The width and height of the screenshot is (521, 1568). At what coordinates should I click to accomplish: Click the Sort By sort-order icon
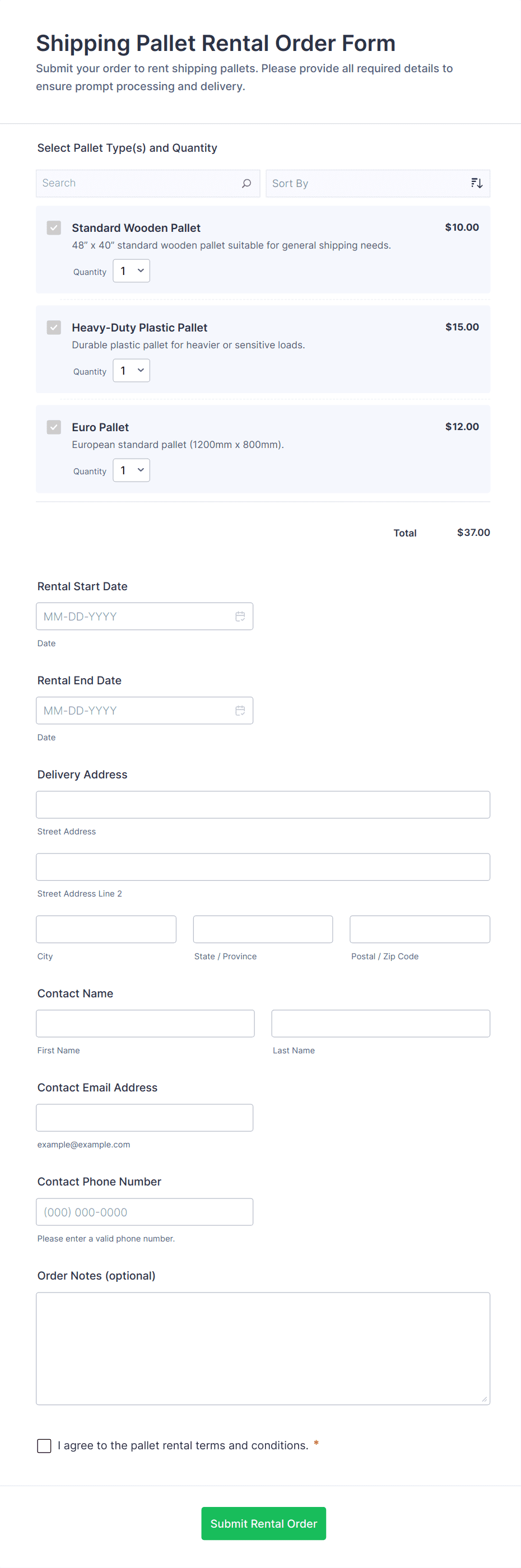pos(477,183)
